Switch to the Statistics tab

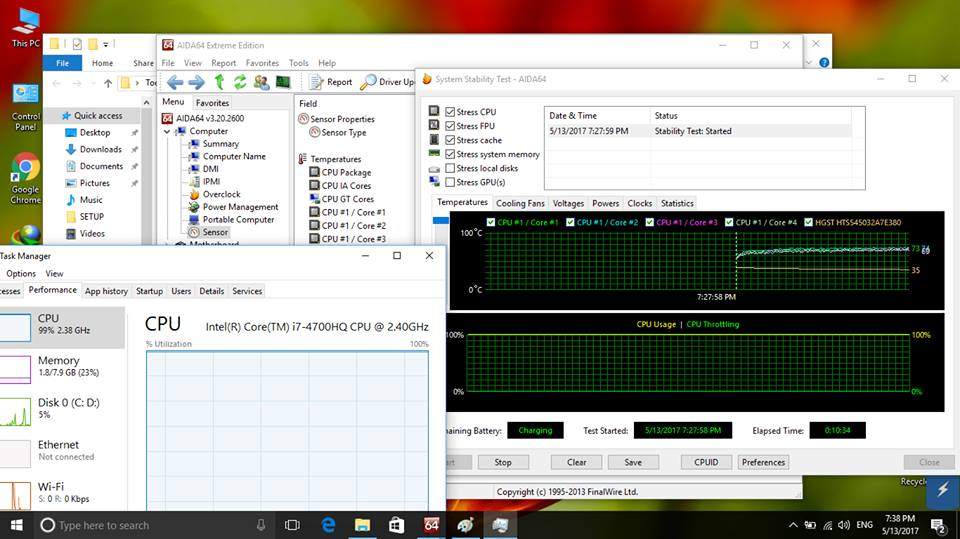pos(677,203)
